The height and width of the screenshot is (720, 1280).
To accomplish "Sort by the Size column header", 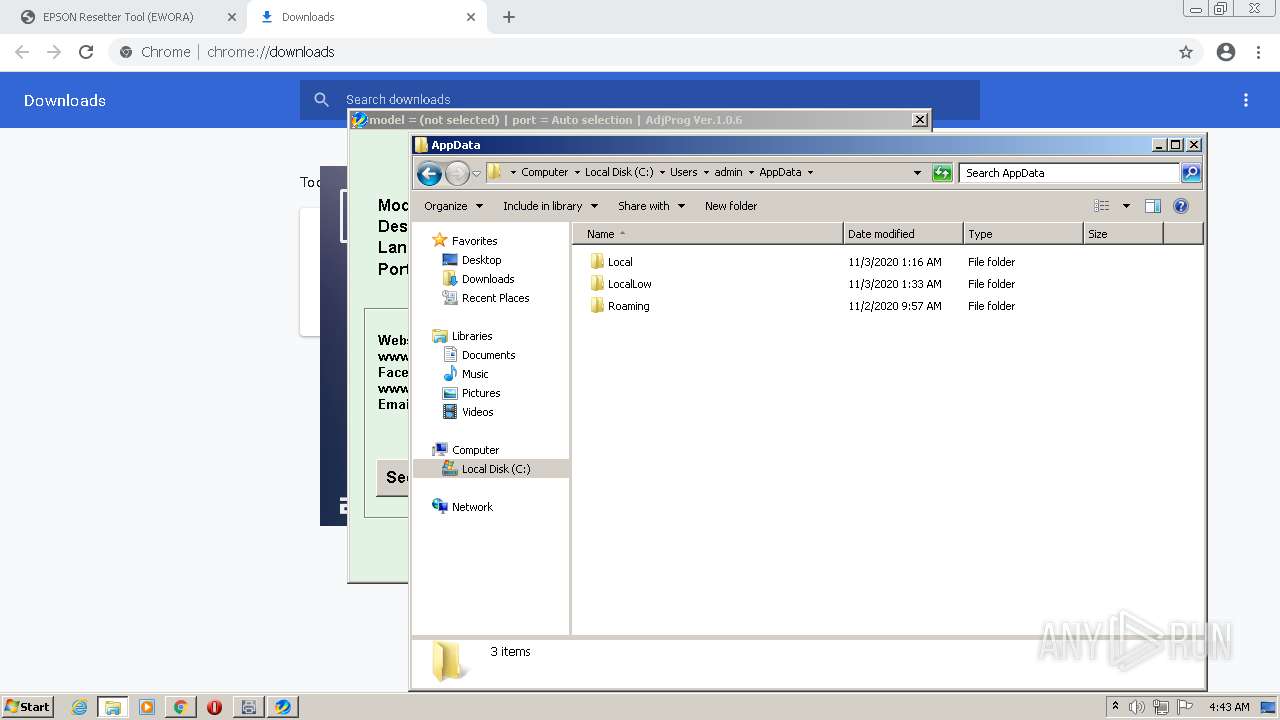I will (1123, 234).
